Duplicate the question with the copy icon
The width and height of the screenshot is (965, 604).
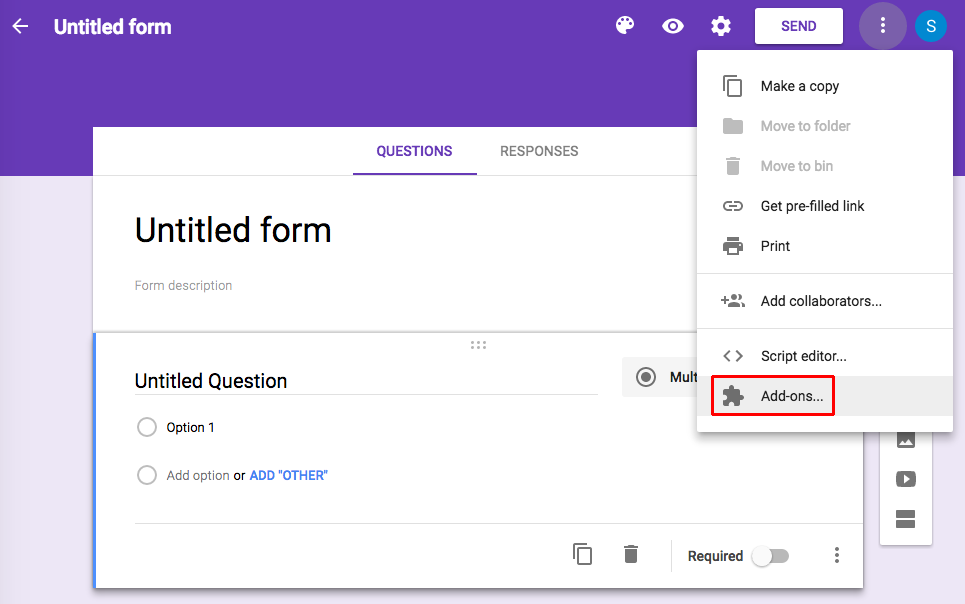pos(582,554)
